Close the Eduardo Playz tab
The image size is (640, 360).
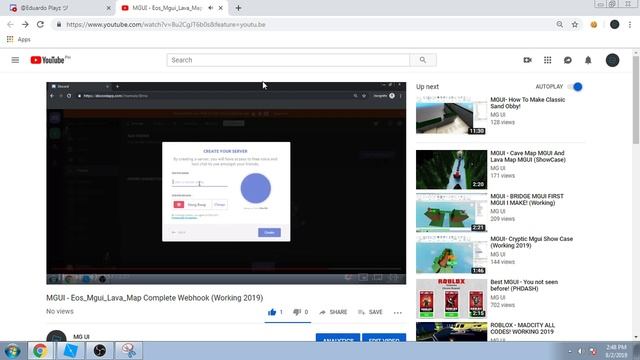(109, 8)
